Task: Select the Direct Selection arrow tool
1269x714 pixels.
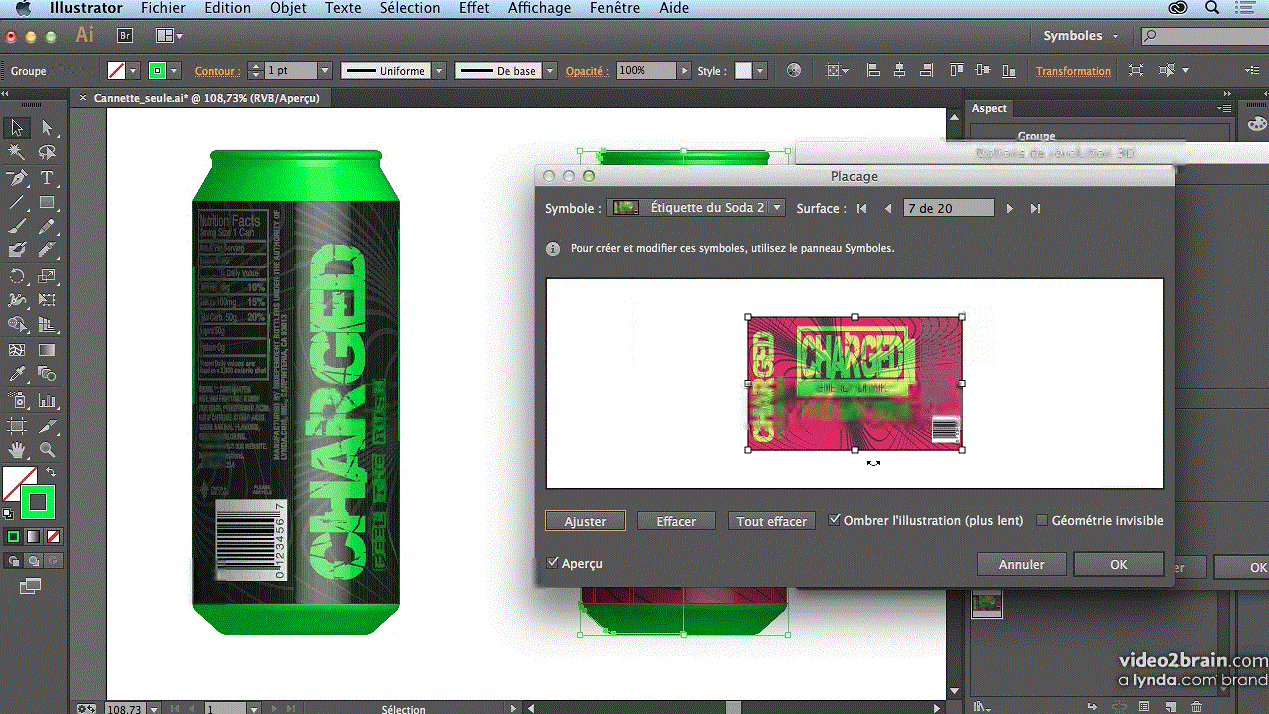Action: [x=47, y=128]
